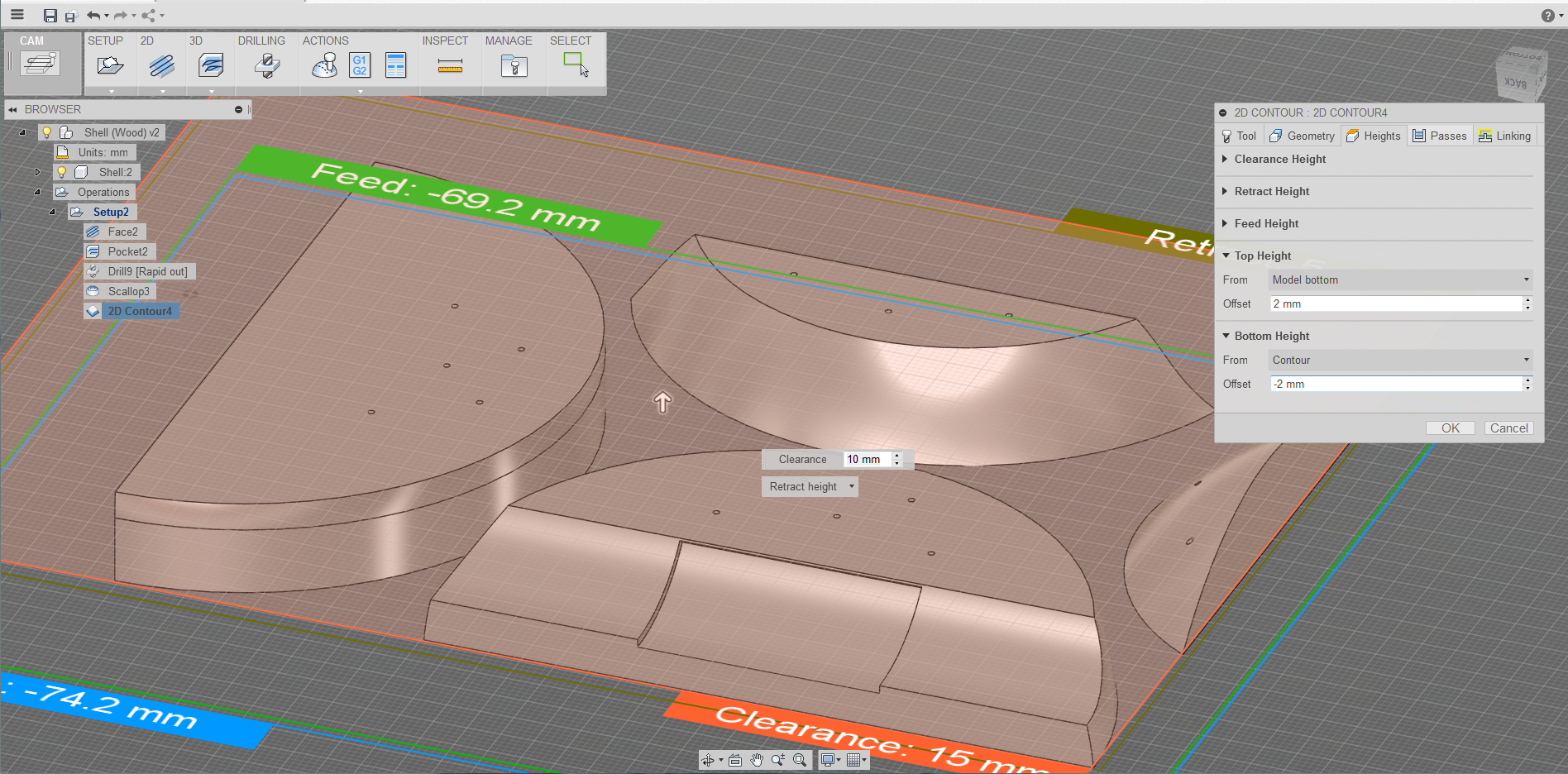
Task: Expand the Feed Height section
Action: (x=1225, y=223)
